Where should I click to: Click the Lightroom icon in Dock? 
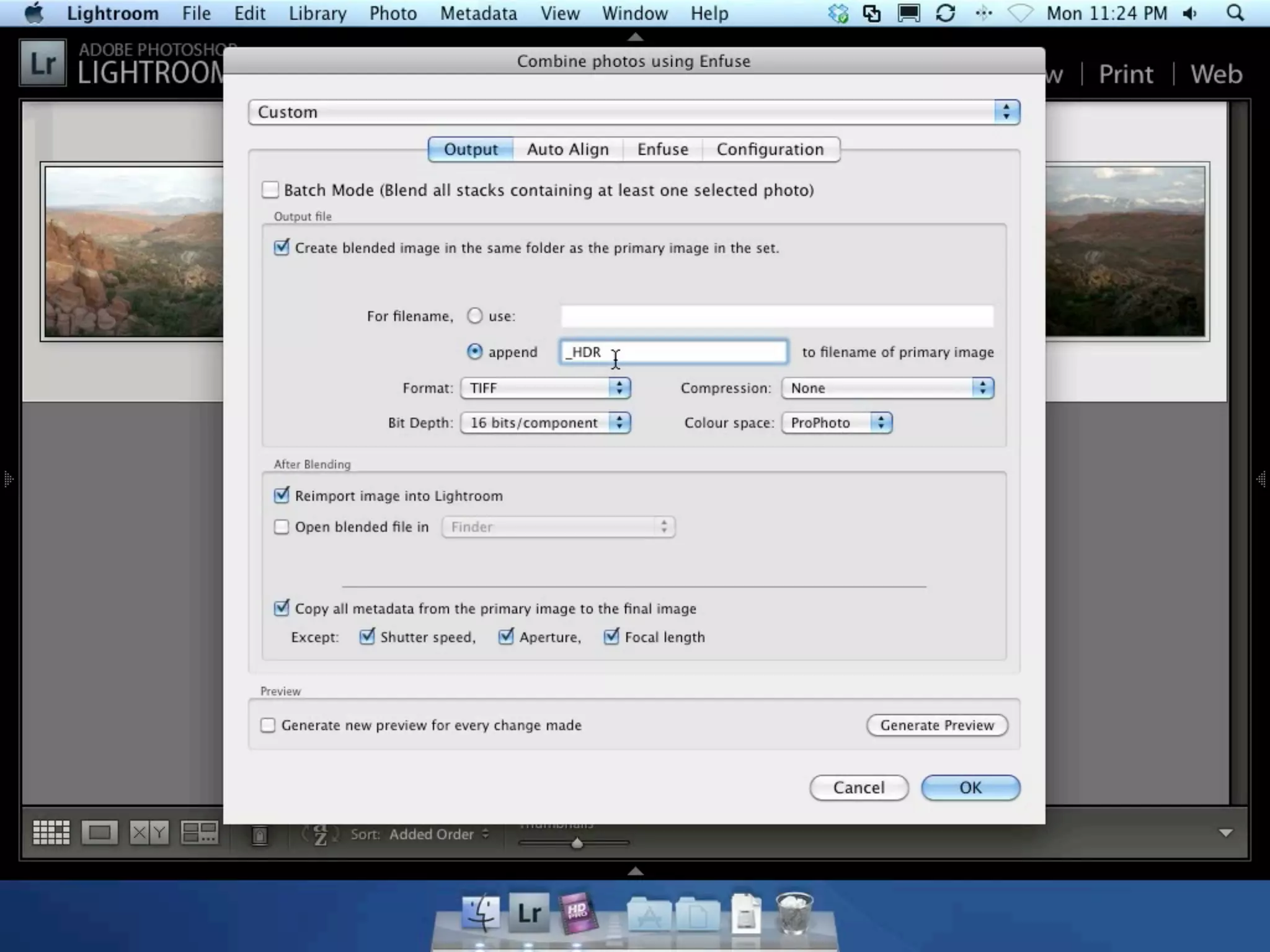[x=529, y=913]
